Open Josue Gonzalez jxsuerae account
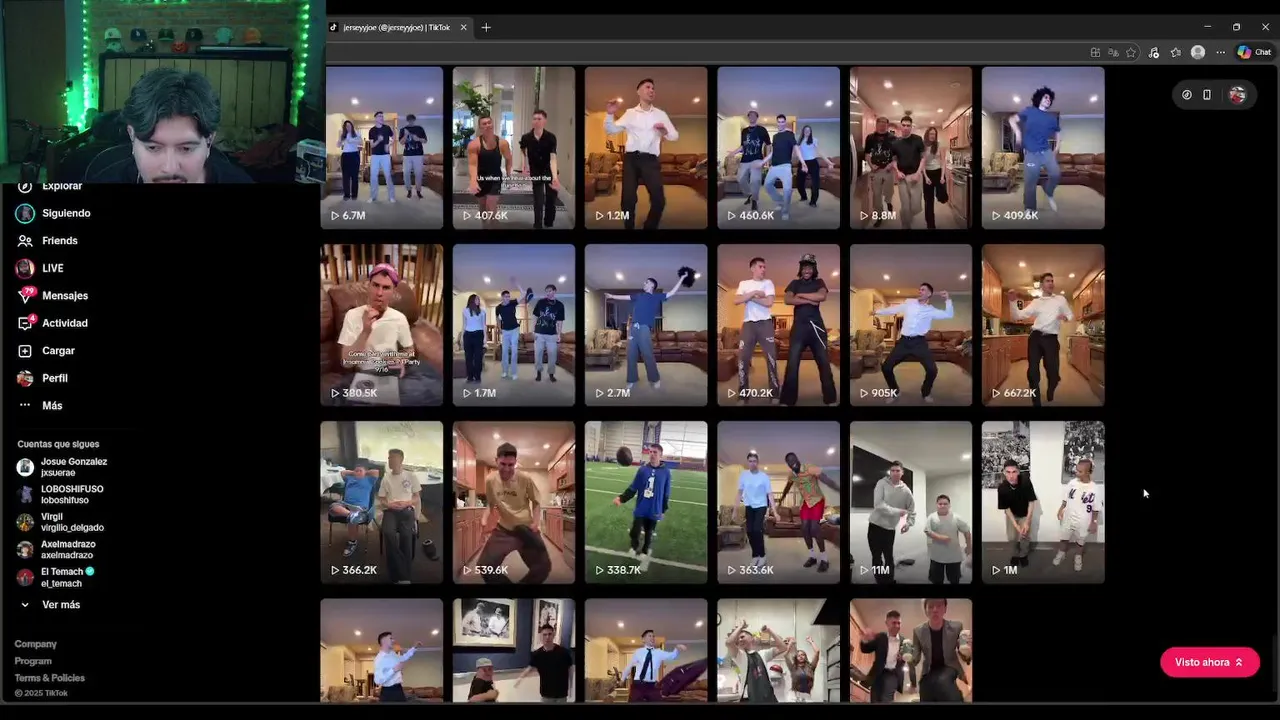 [62, 467]
